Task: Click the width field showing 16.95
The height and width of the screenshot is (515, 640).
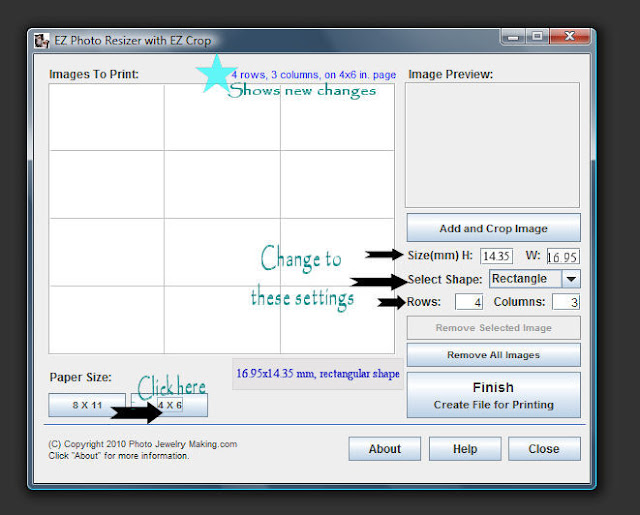Action: click(563, 256)
